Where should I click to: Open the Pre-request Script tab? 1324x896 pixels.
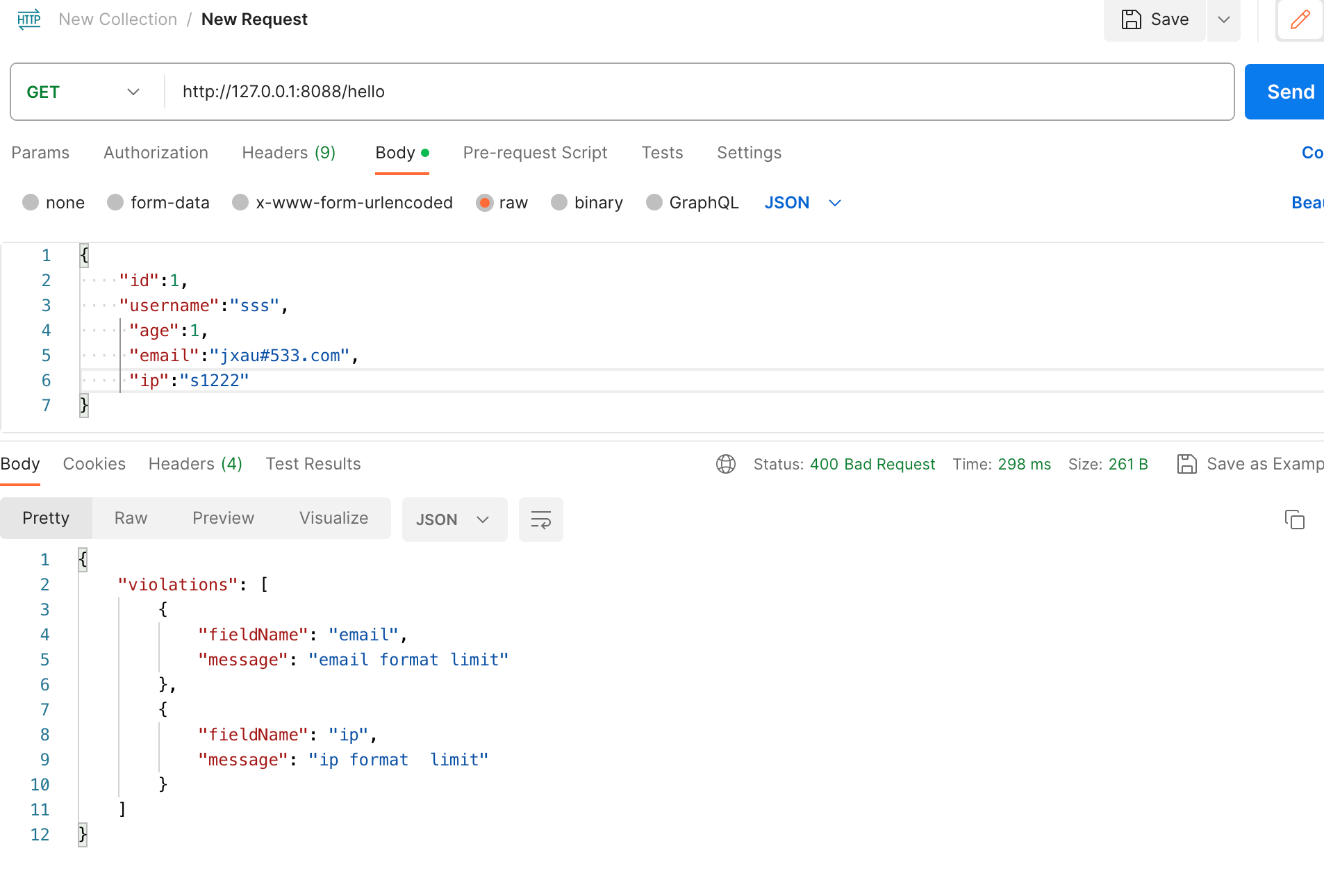[x=535, y=153]
